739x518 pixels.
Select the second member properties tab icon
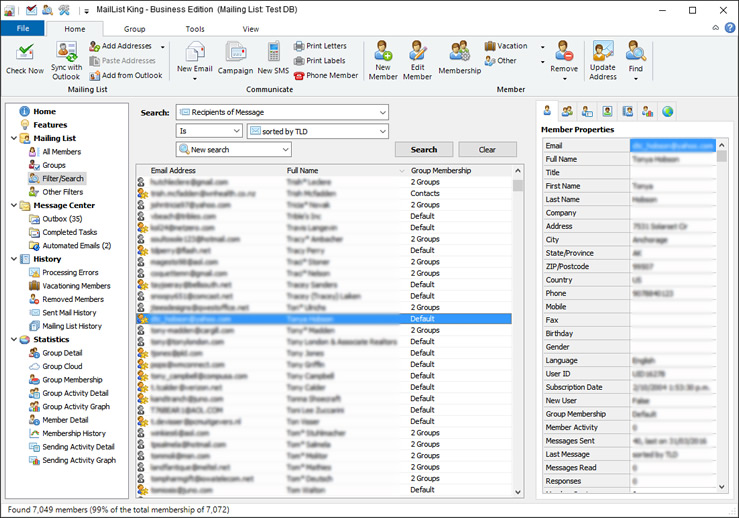point(567,112)
